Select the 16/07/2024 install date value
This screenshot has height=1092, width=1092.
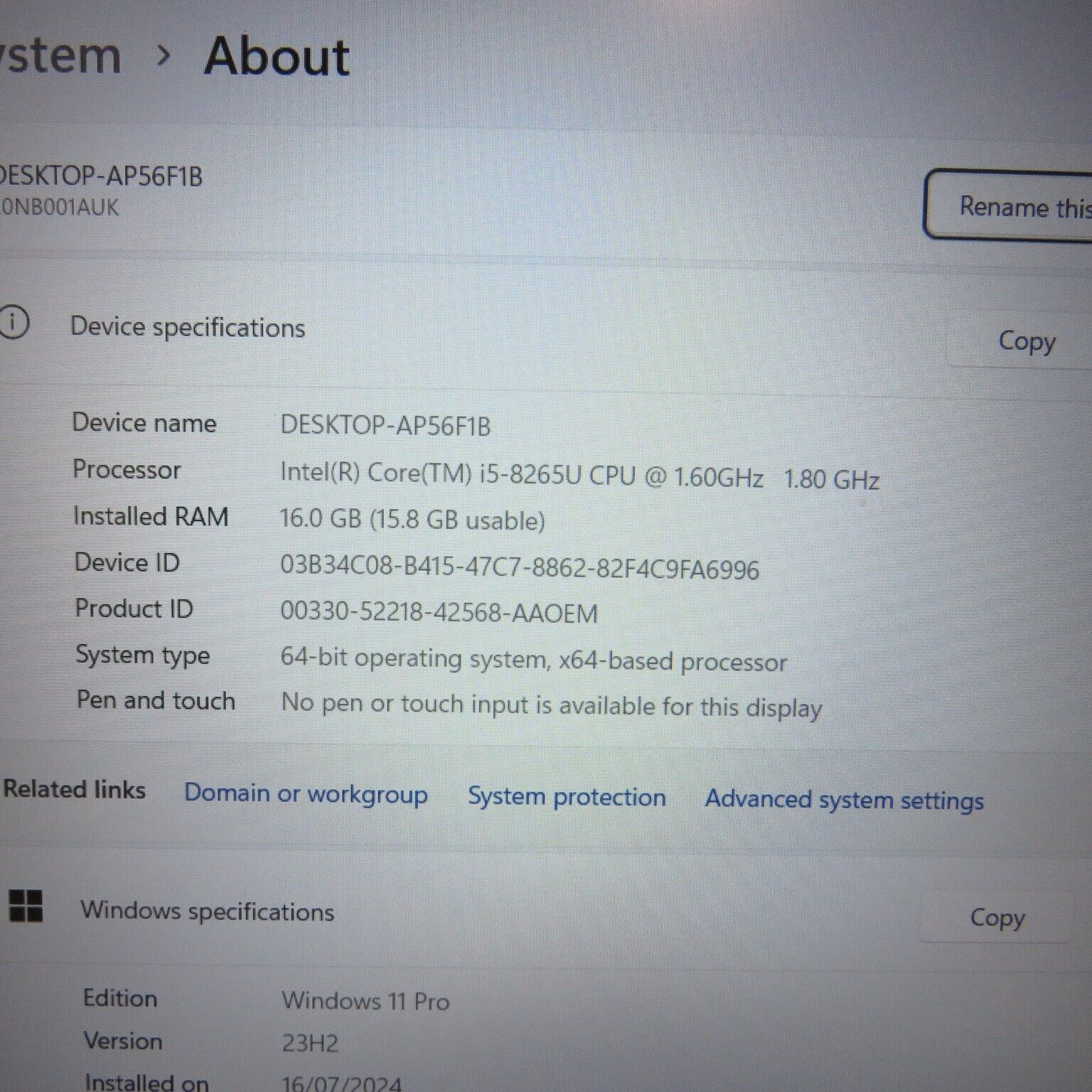[342, 1083]
